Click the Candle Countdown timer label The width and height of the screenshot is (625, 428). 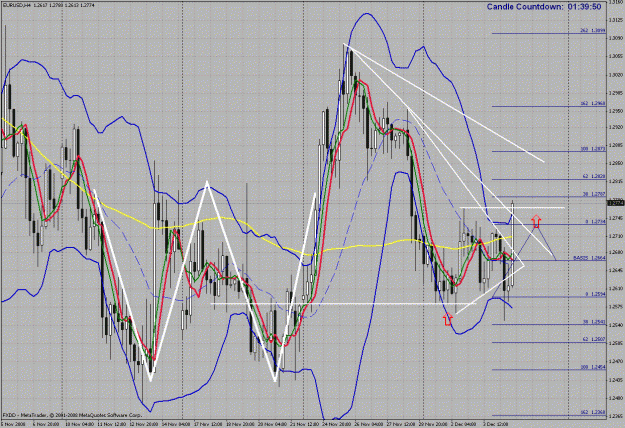pos(544,7)
